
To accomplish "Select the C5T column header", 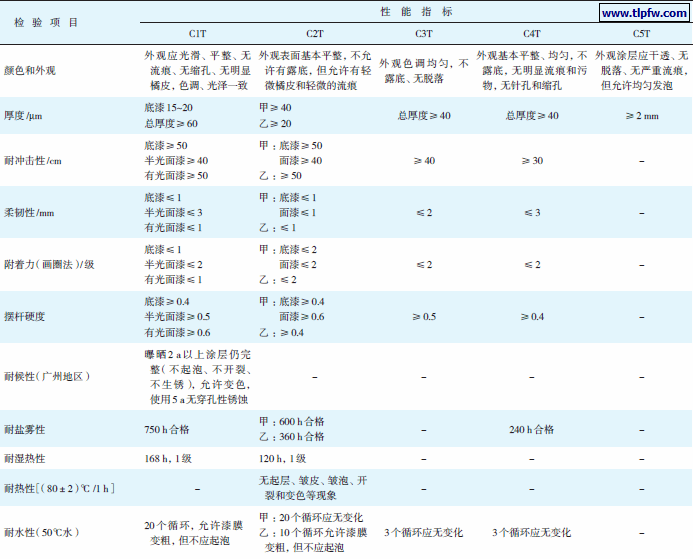I will pyautogui.click(x=640, y=34).
